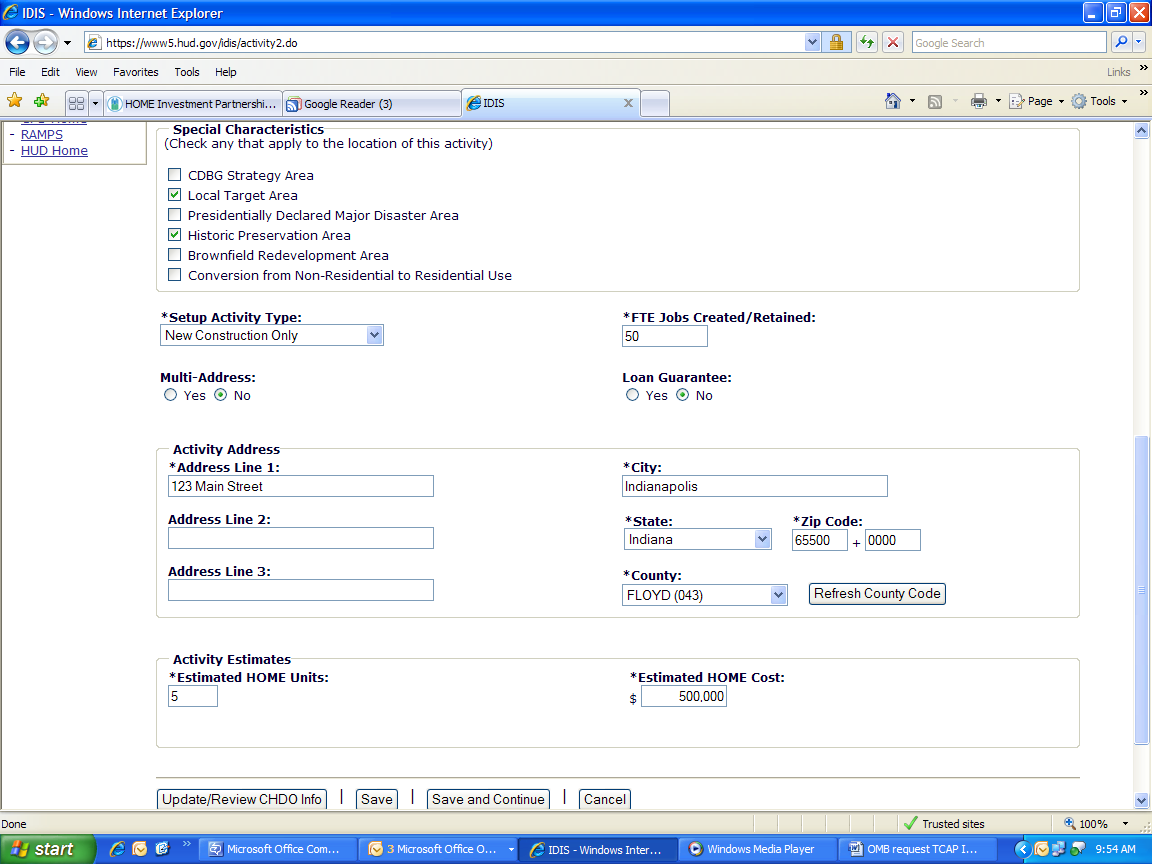Screen dimensions: 1152x864
Task: Select No for Multi-Address
Action: (x=220, y=395)
